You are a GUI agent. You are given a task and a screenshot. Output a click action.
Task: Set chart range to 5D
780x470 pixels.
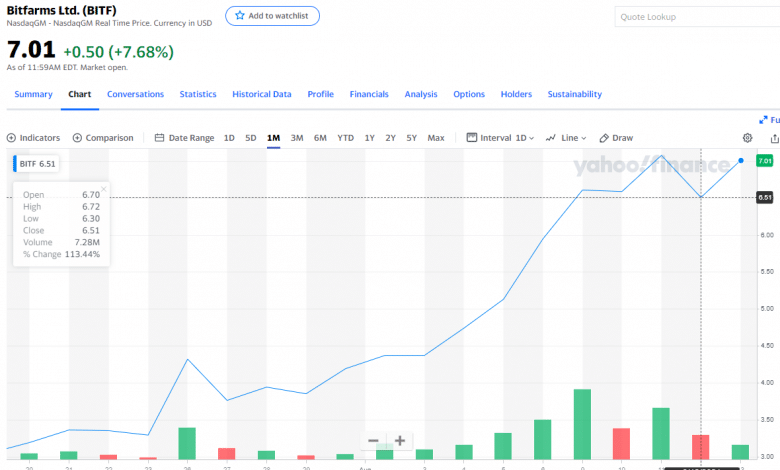click(x=251, y=138)
